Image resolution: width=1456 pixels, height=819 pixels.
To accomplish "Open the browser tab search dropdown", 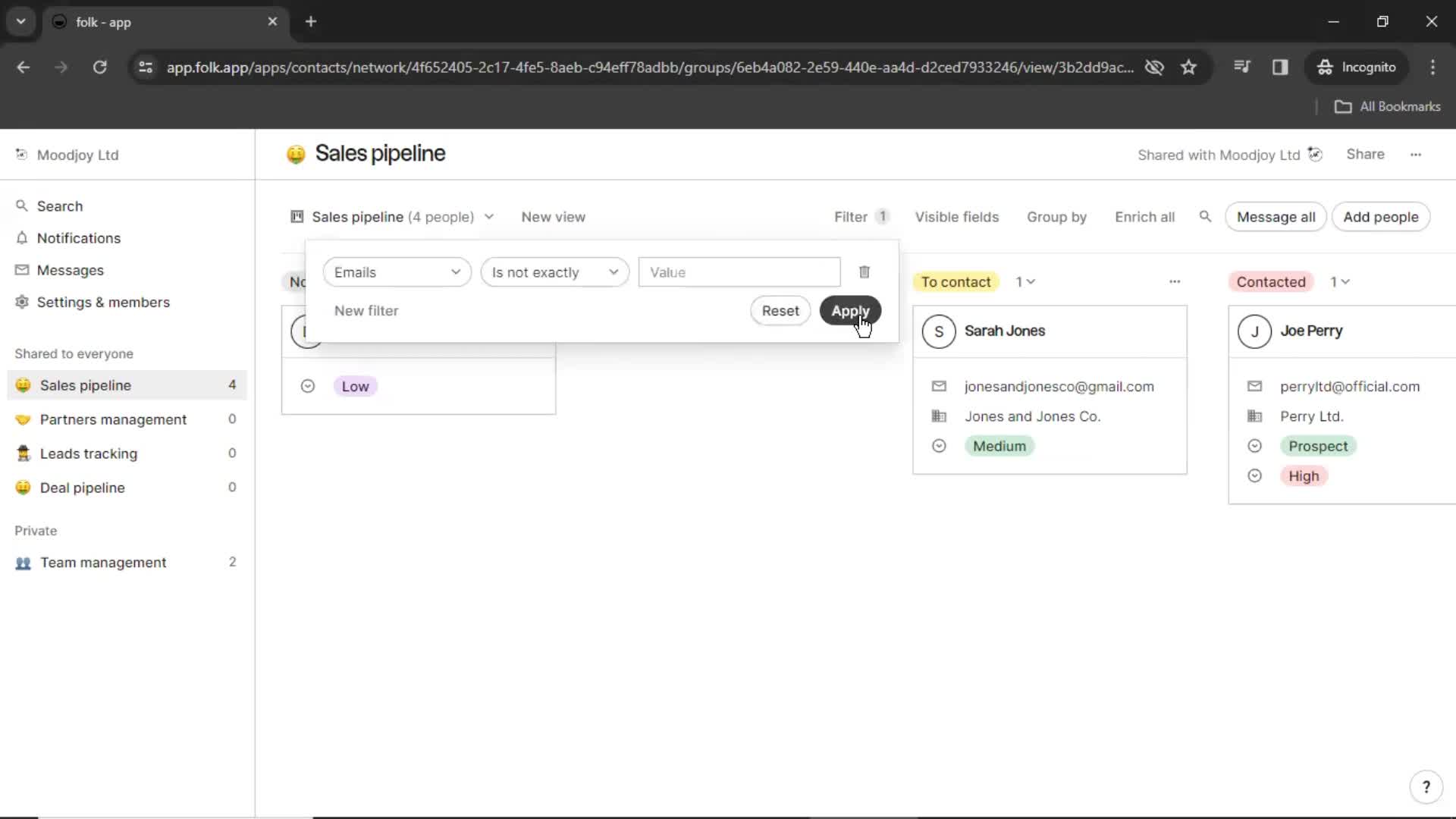I will point(21,22).
